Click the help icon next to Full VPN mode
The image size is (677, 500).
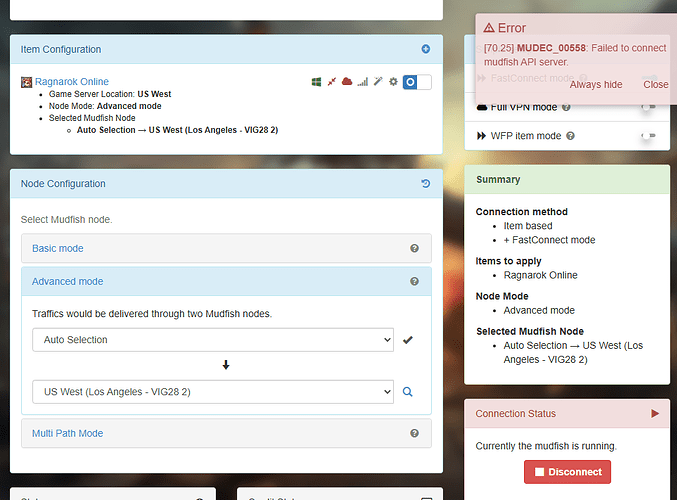[566, 107]
